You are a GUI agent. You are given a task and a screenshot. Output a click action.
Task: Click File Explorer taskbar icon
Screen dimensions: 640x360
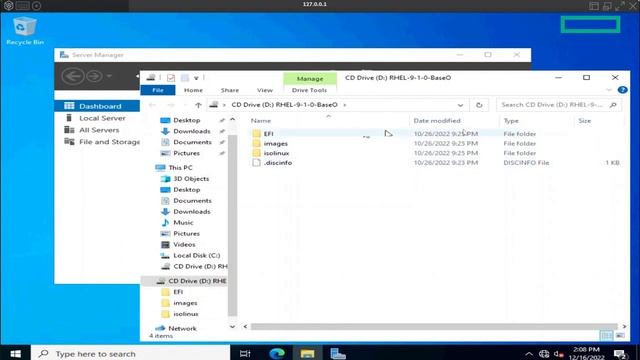[307, 353]
